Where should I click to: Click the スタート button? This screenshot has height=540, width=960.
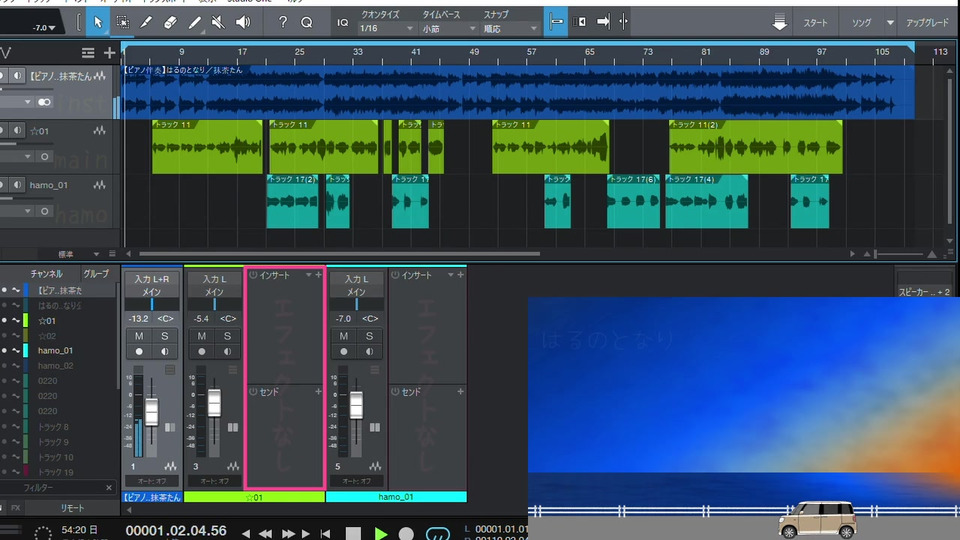815,22
